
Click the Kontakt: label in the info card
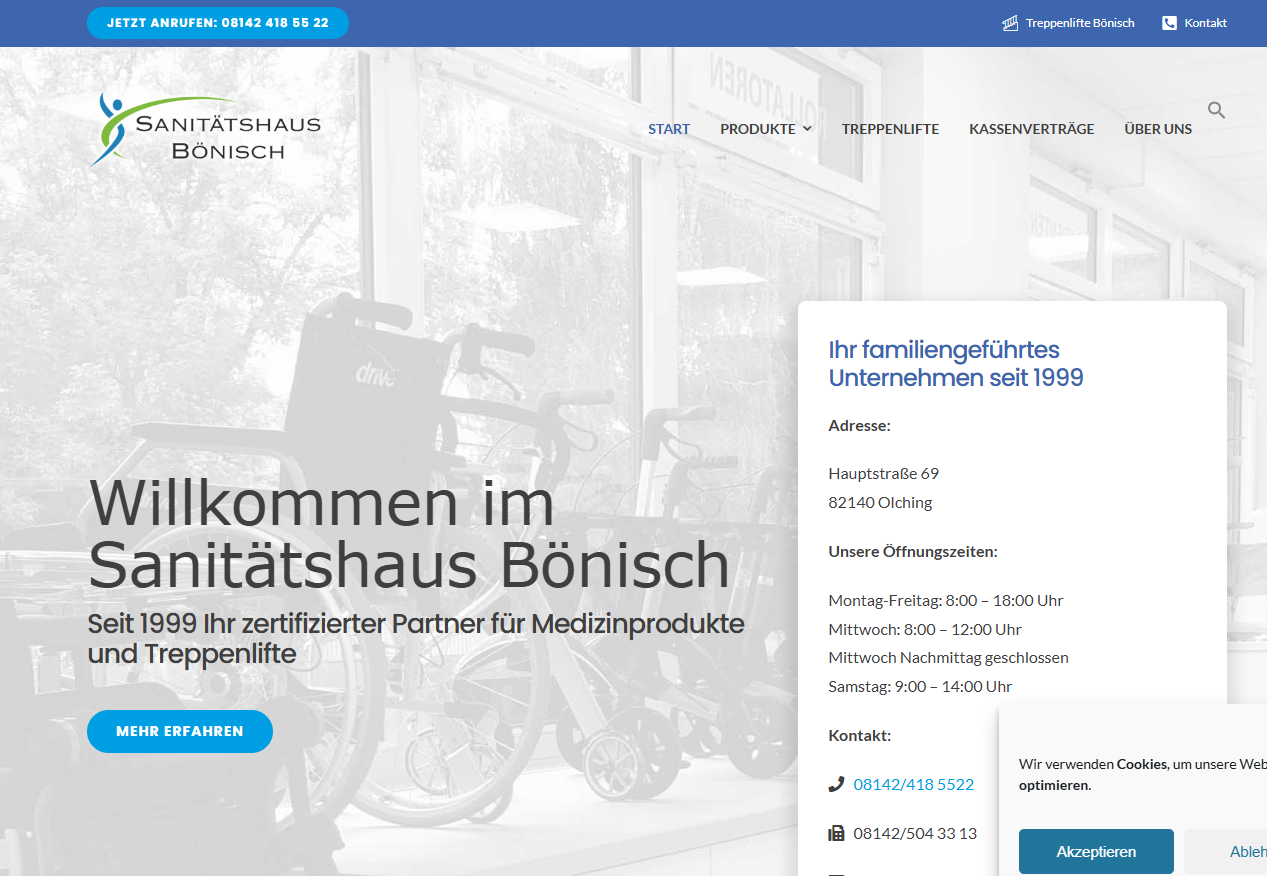(860, 735)
